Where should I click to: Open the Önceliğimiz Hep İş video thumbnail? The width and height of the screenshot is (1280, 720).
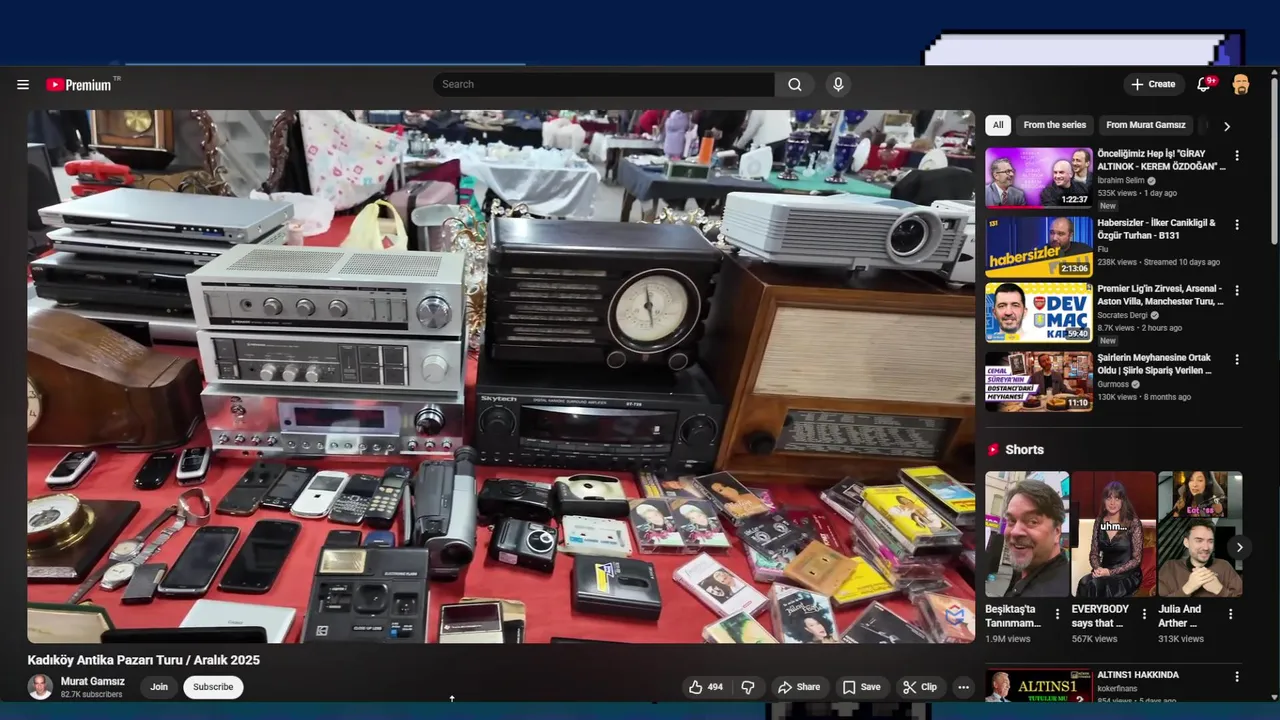point(1038,177)
